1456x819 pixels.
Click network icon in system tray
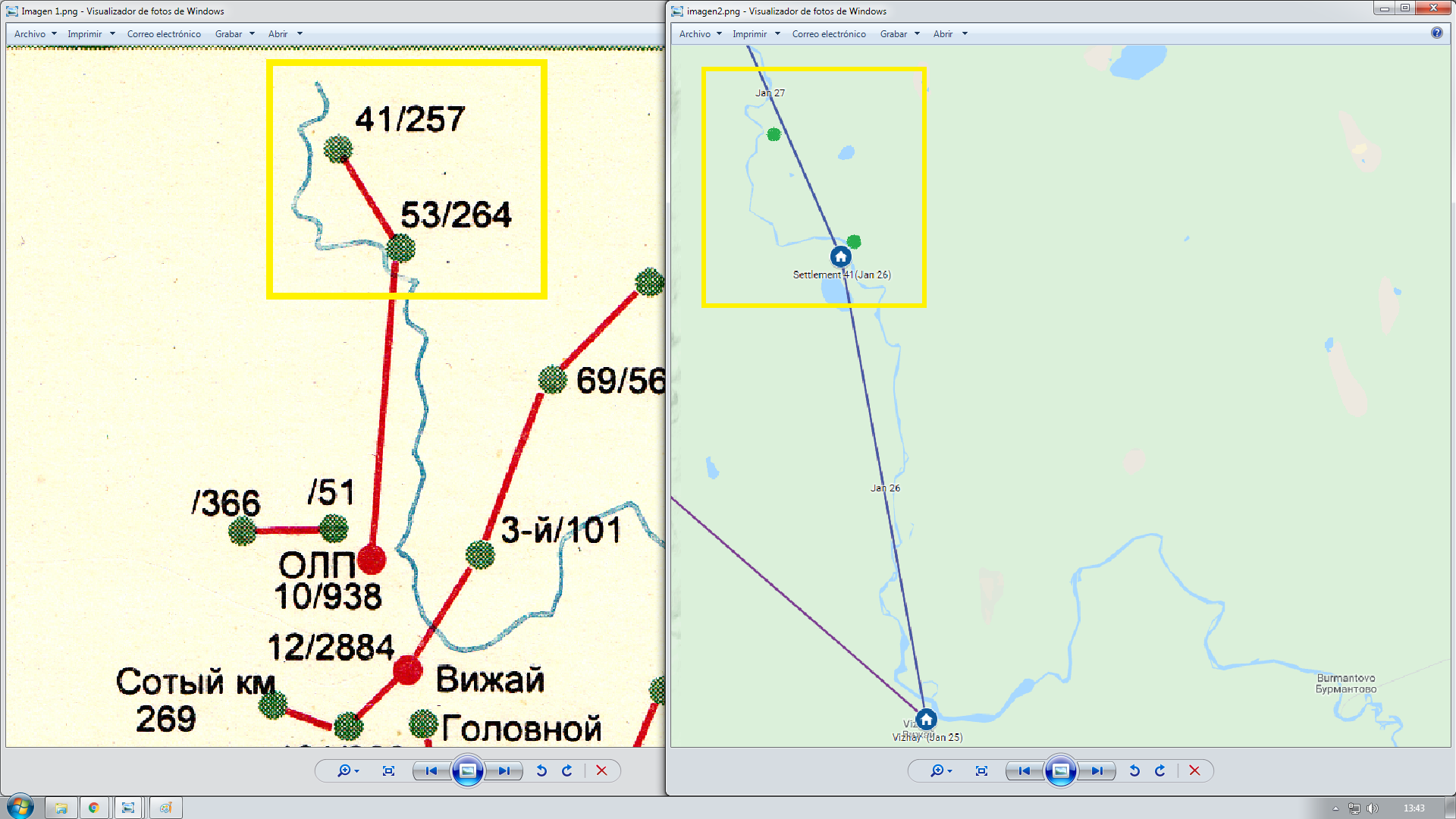1354,808
